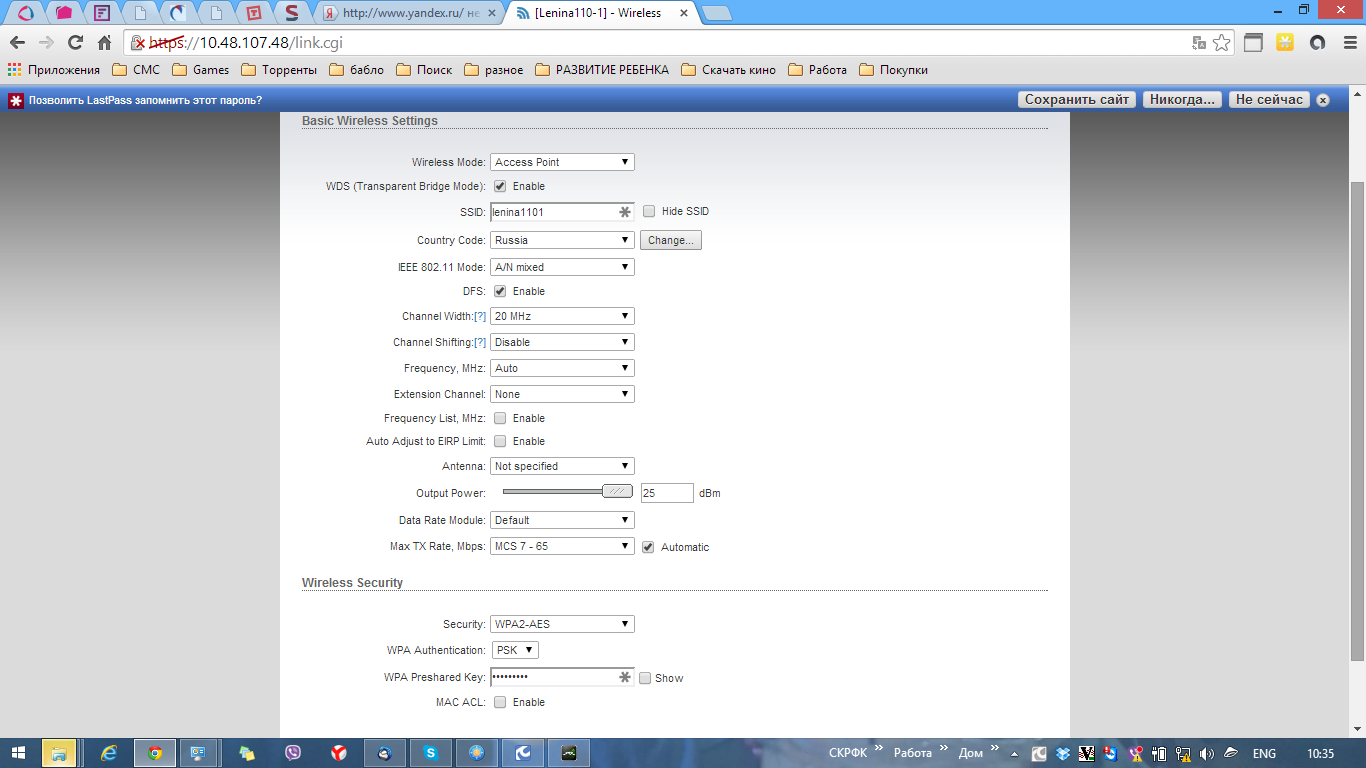1366x768 pixels.
Task: Click the Dropbox icon in system tray
Action: 1063,754
